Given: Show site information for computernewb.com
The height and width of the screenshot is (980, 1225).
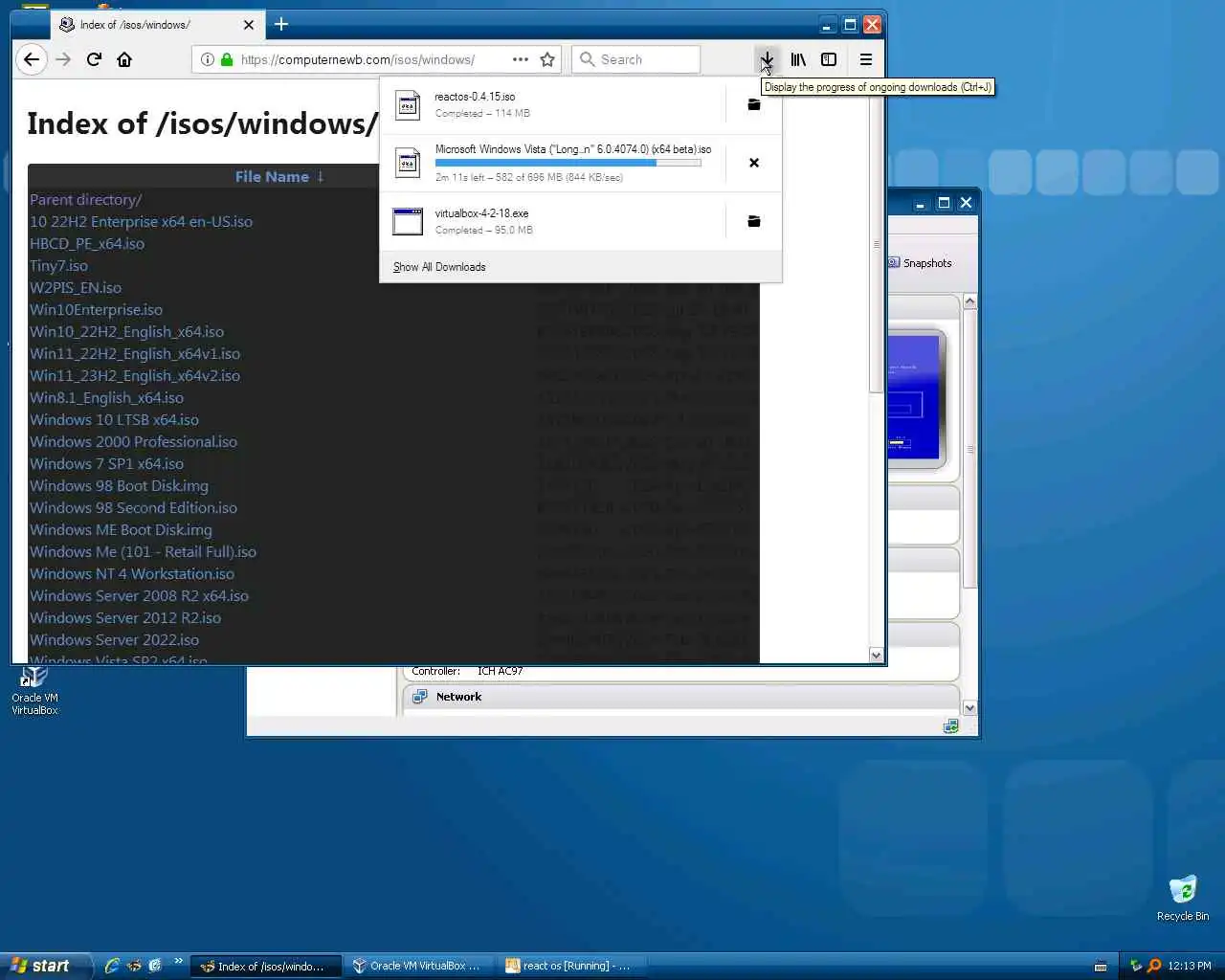Looking at the screenshot, I should point(207,59).
